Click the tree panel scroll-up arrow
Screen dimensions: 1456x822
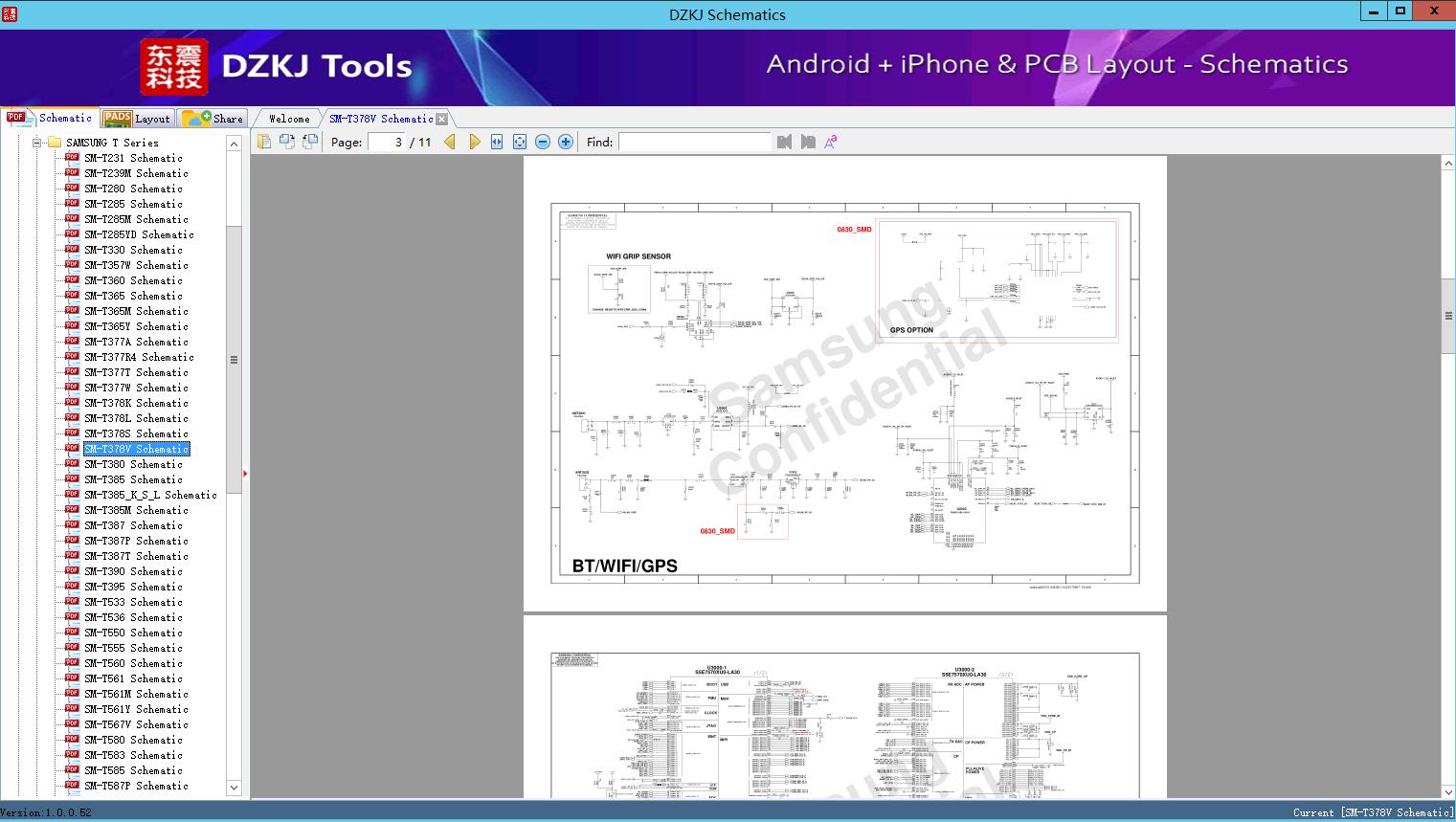click(234, 144)
